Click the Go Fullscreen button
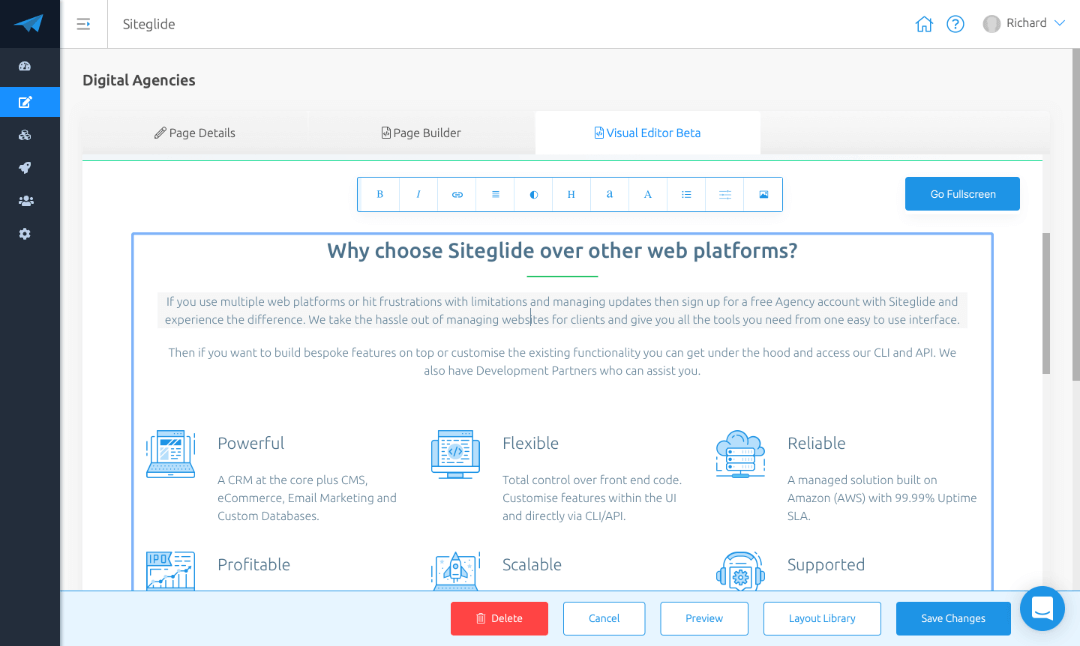 [962, 194]
